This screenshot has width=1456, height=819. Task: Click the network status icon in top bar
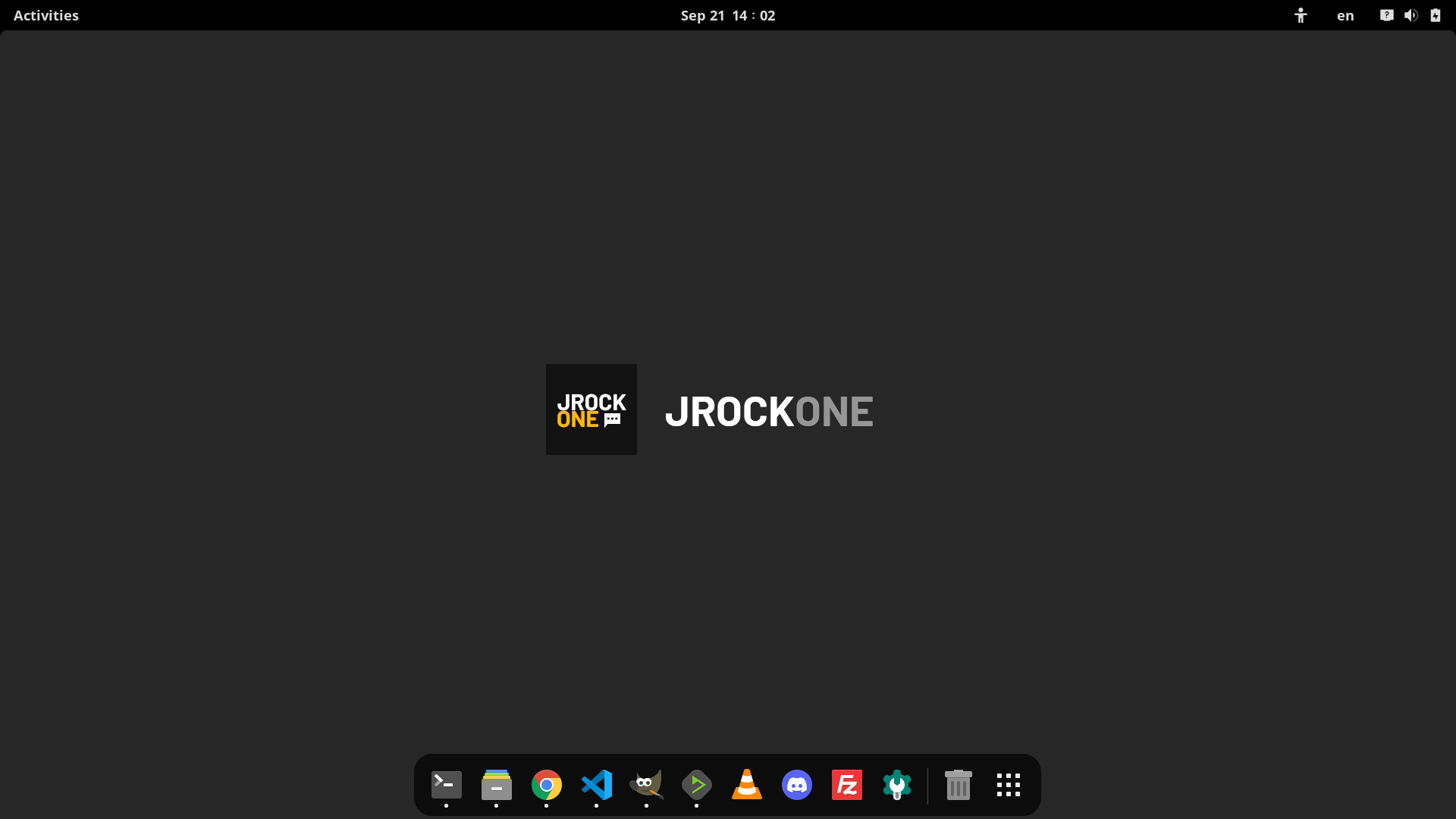(1386, 15)
